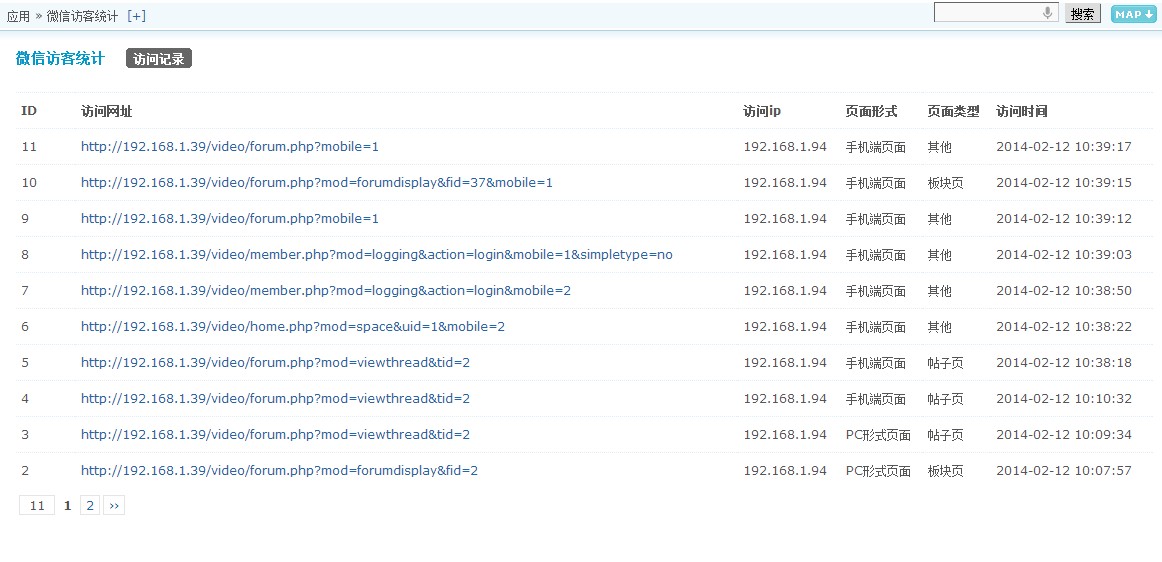Open forumdisplay fid=2 URL link
Image resolution: width=1162 pixels, height=562 pixels.
pyautogui.click(x=279, y=470)
